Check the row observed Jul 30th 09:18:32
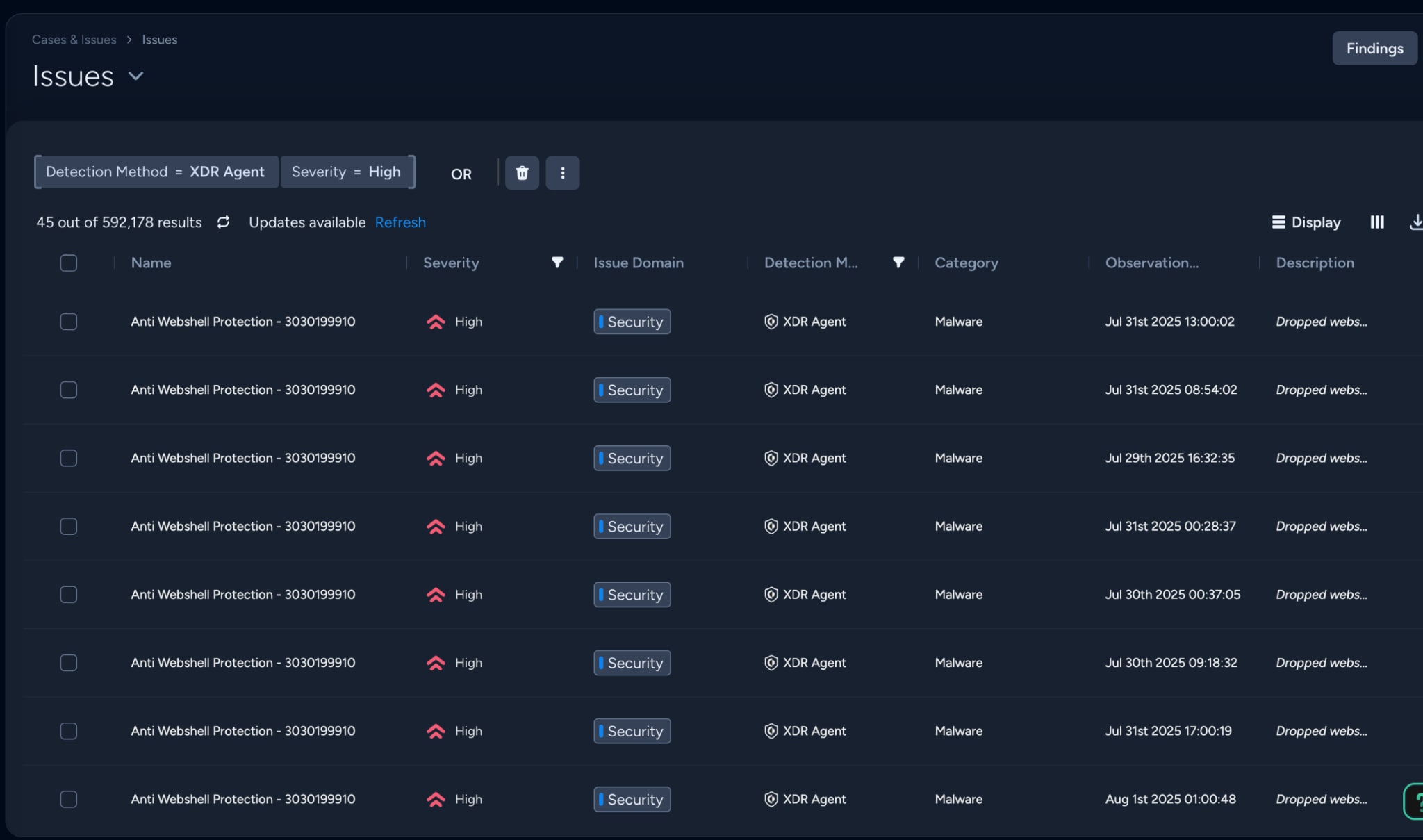This screenshot has width=1423, height=840. tap(68, 663)
